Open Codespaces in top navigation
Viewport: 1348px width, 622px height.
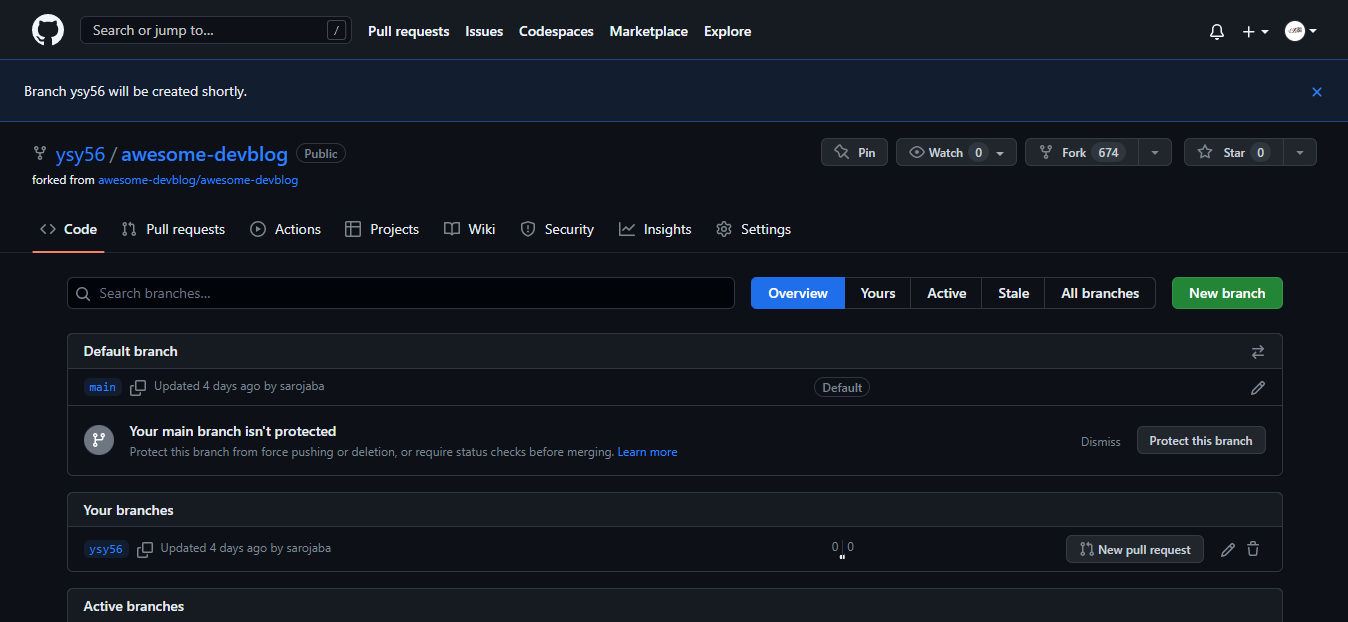[556, 31]
